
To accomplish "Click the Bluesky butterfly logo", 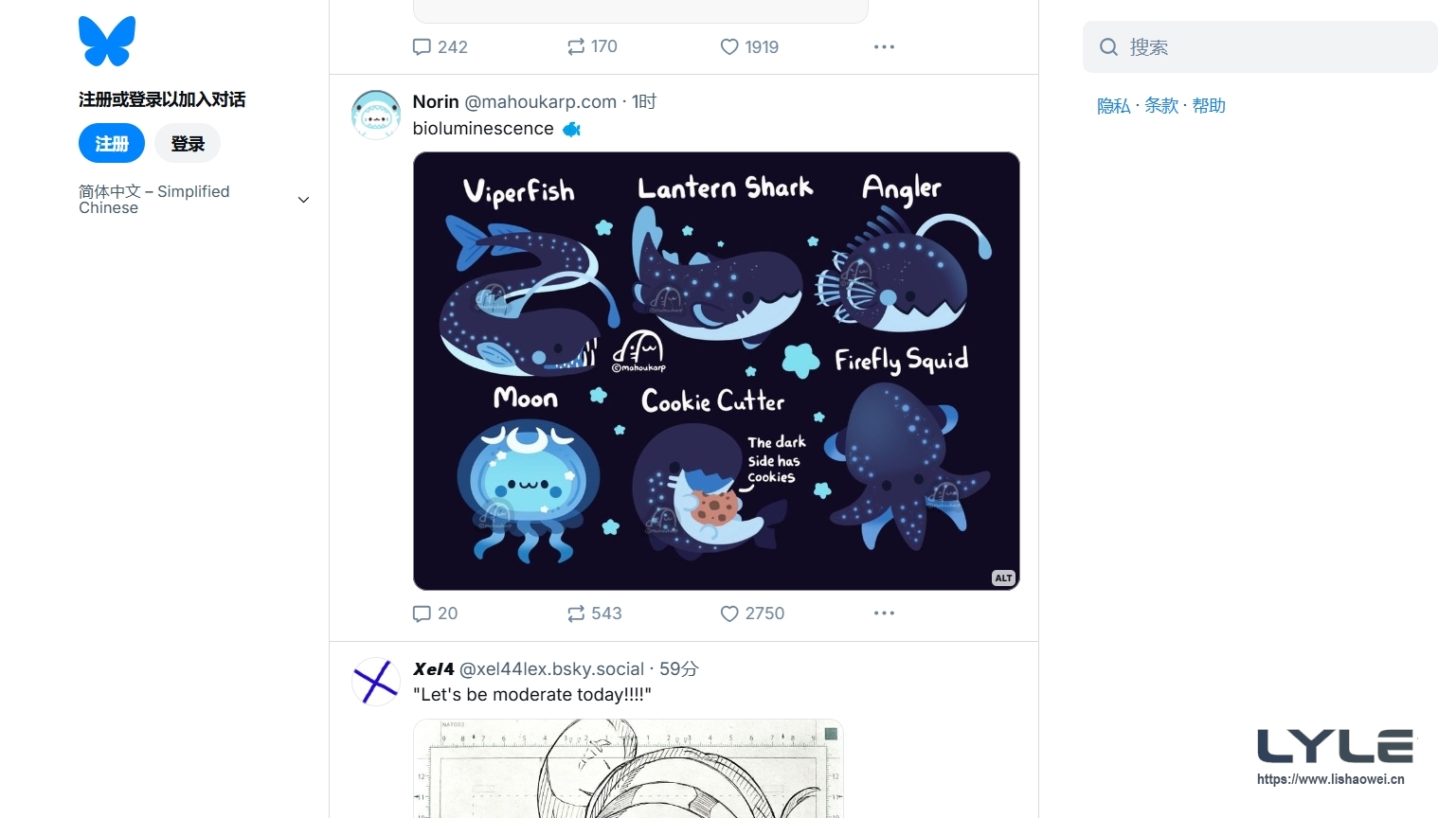I will pos(107,42).
